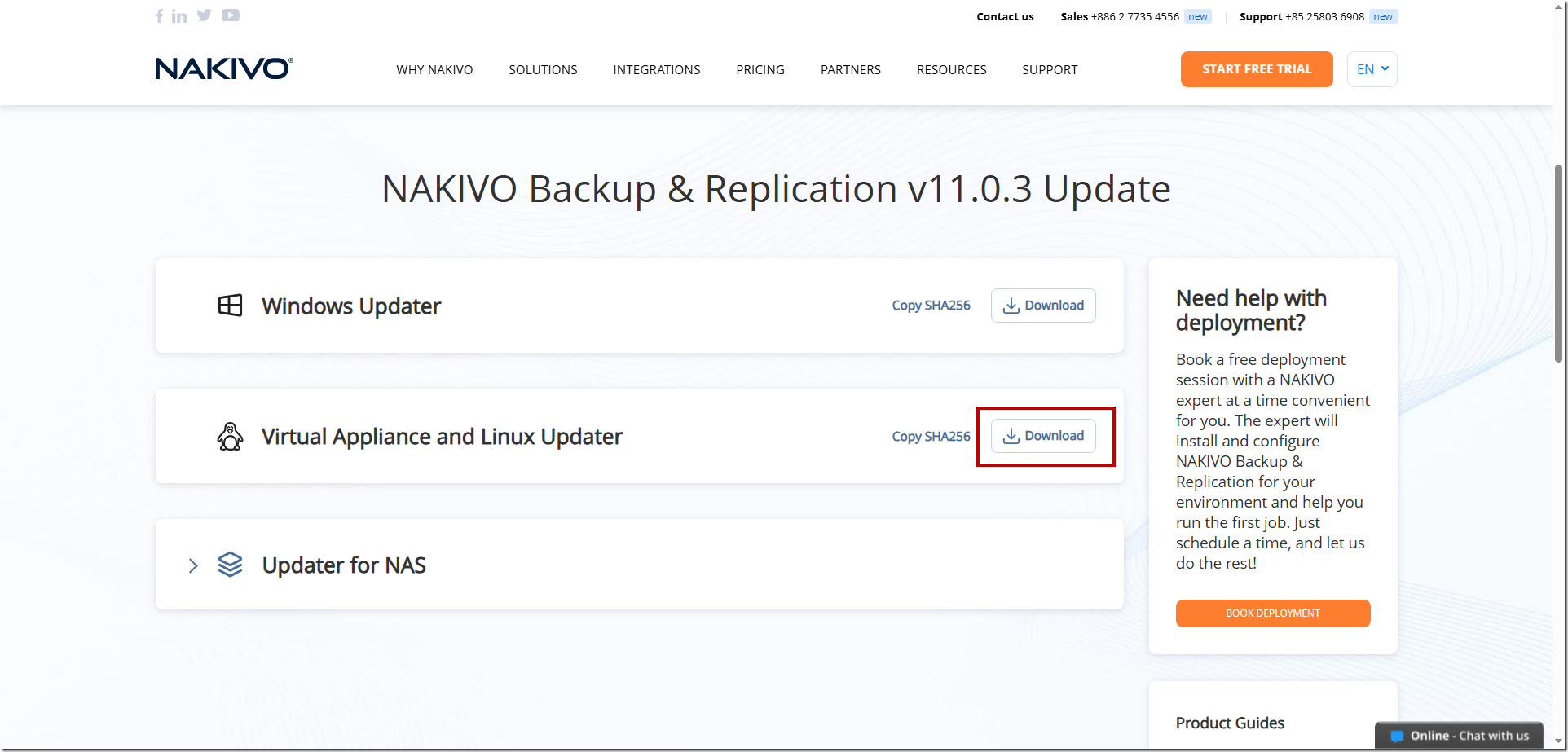Open the SOLUTIONS menu
This screenshot has height=752, width=1568.
point(543,70)
